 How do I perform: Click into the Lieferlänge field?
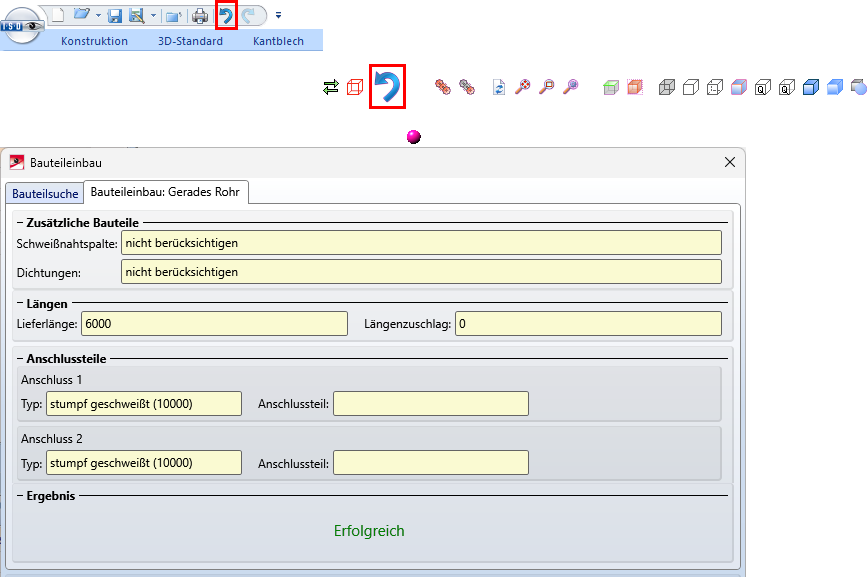[x=215, y=324]
